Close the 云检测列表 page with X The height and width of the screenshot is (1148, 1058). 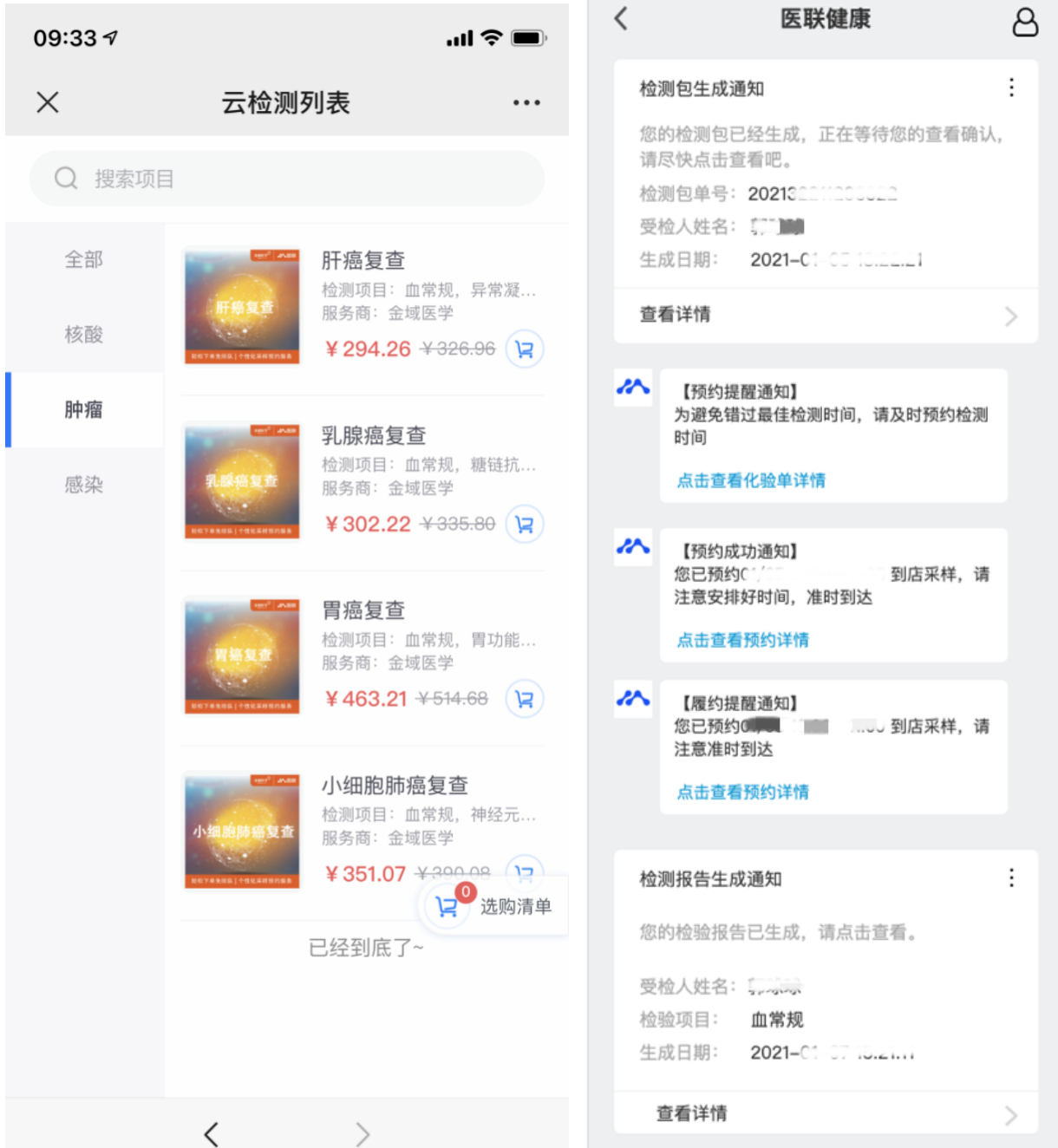click(48, 102)
